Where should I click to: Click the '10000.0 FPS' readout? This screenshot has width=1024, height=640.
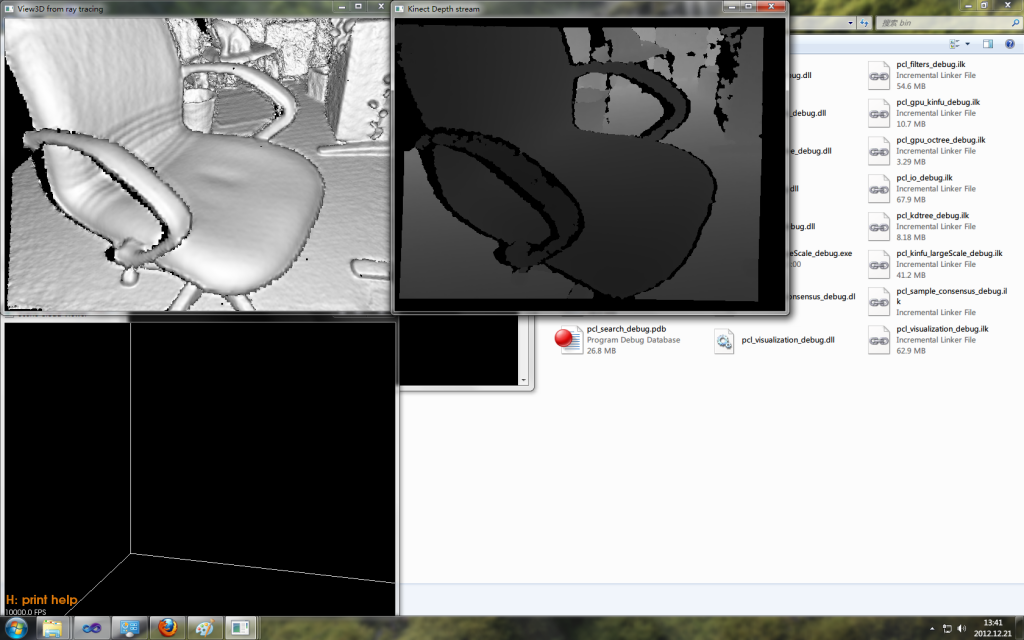(x=25, y=612)
